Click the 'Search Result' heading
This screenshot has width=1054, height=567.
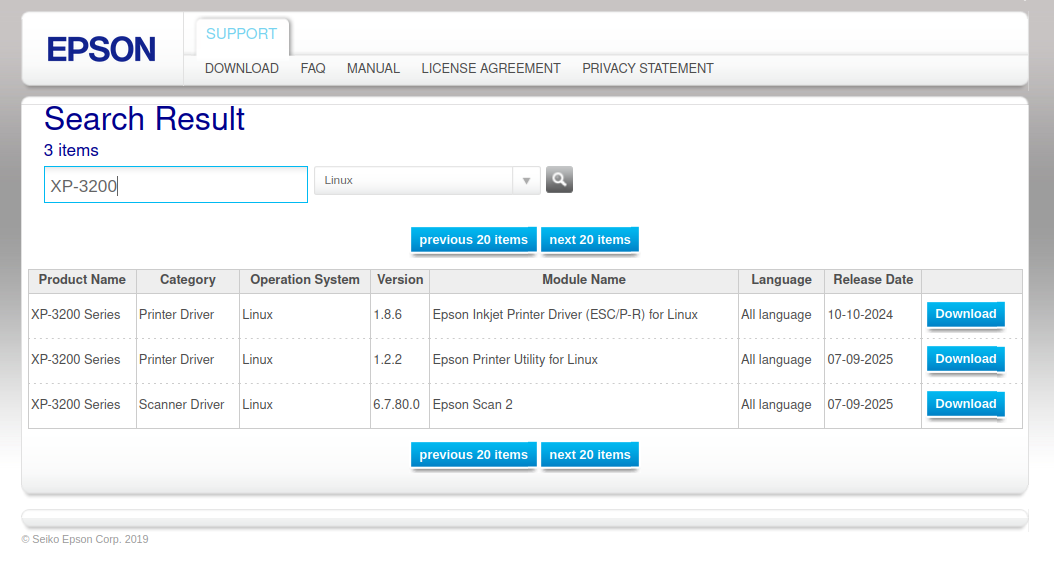145,119
